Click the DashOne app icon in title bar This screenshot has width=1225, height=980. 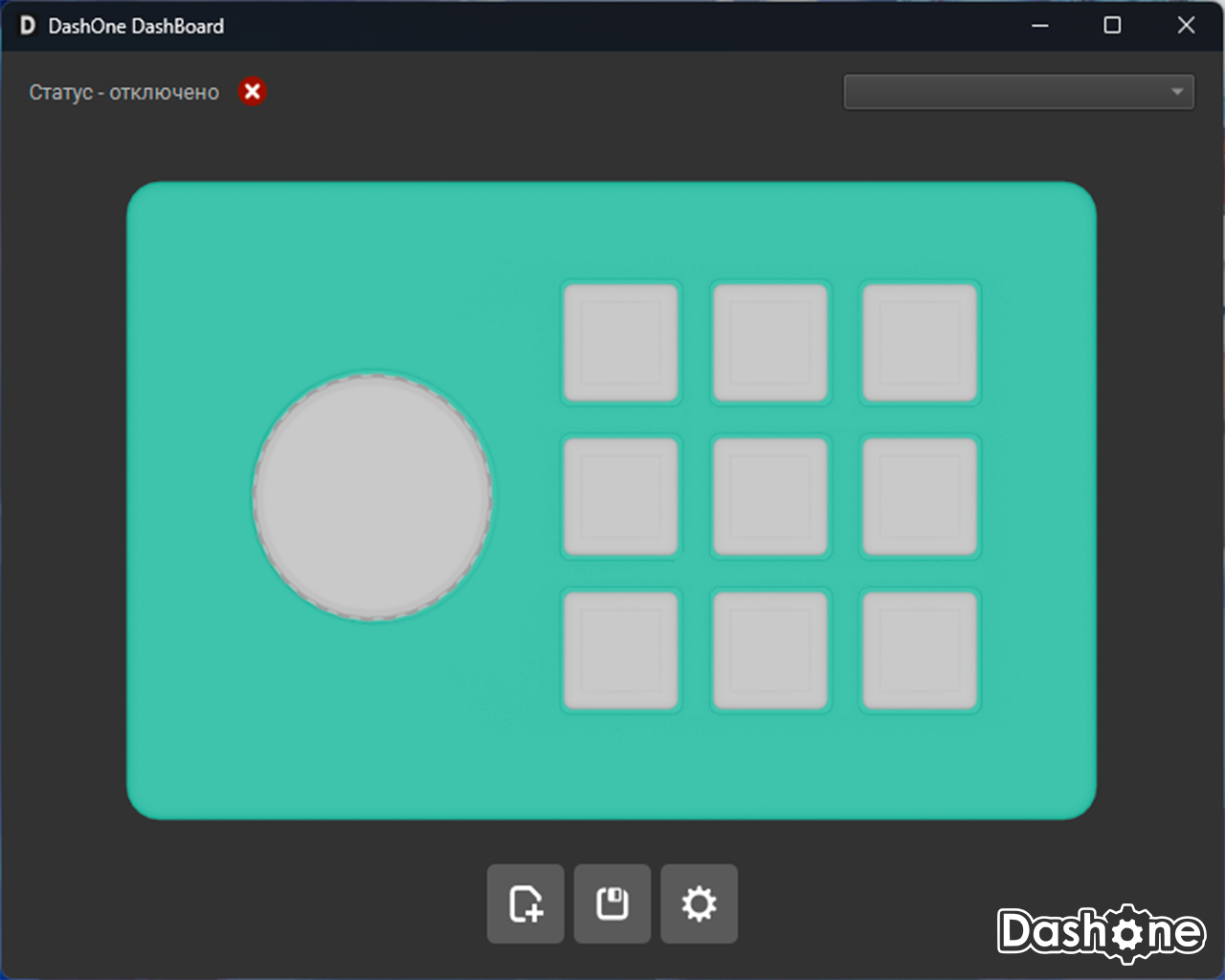[x=28, y=26]
